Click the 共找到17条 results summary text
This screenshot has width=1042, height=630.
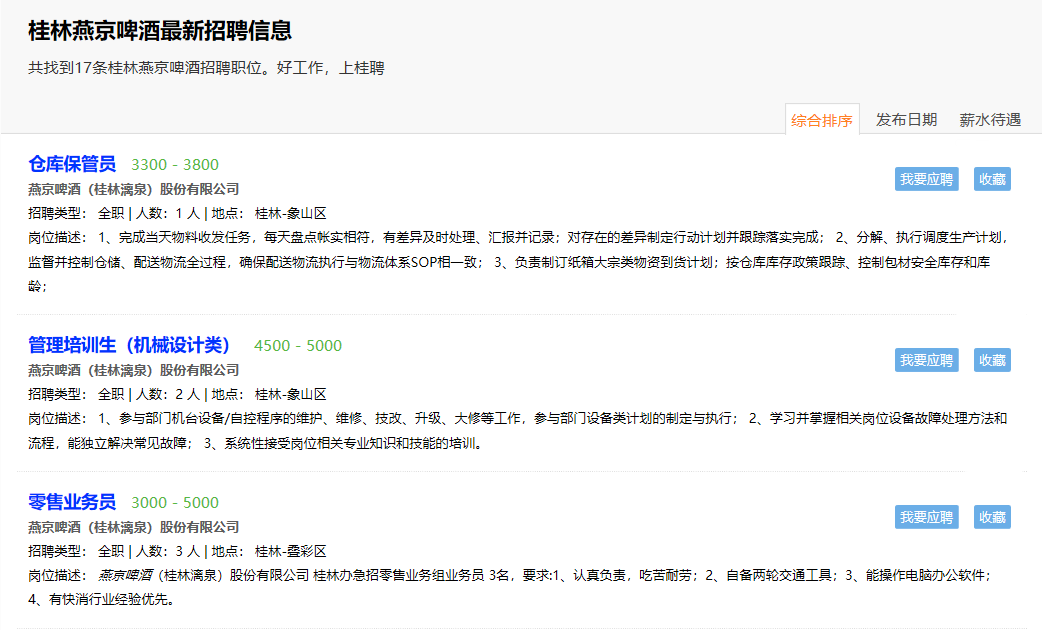206,68
